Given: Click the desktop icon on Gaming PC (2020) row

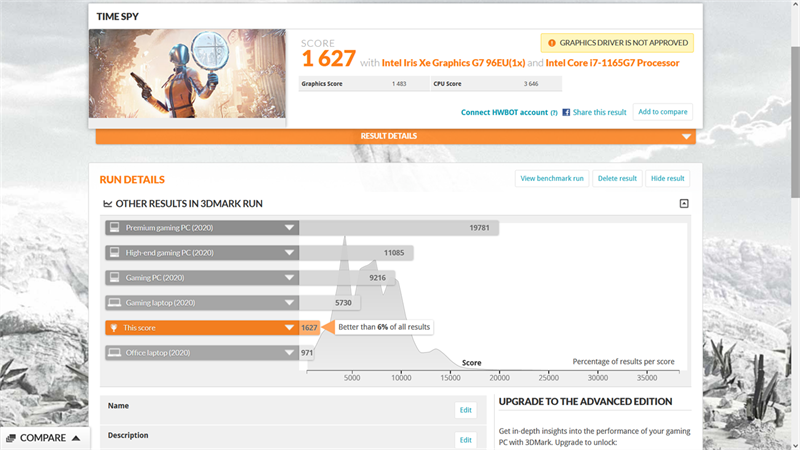Looking at the screenshot, I should (115, 278).
